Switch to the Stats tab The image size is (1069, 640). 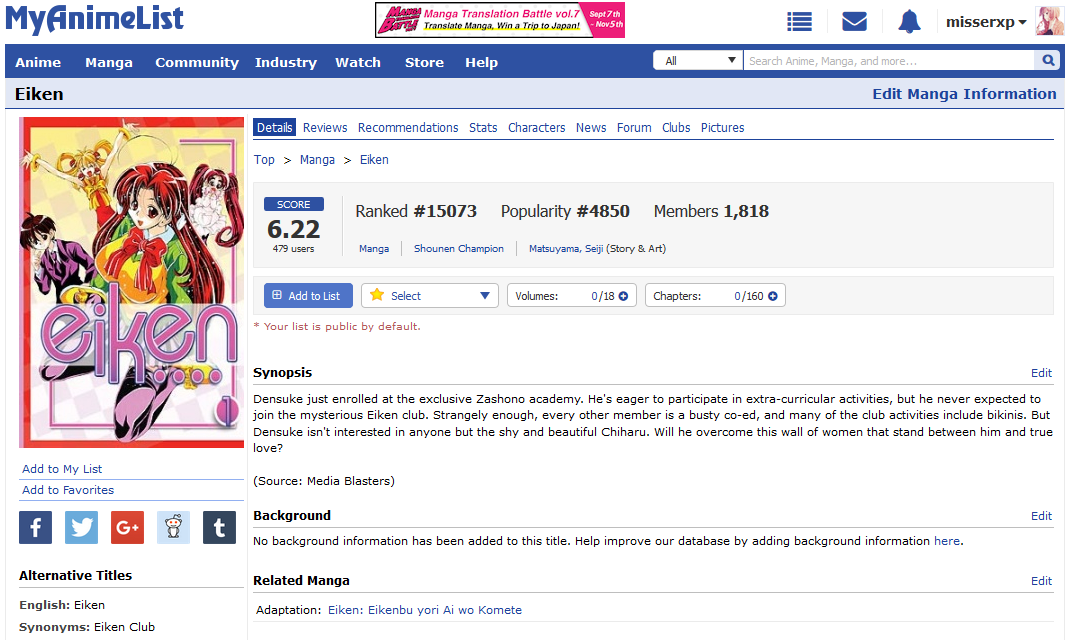click(483, 127)
